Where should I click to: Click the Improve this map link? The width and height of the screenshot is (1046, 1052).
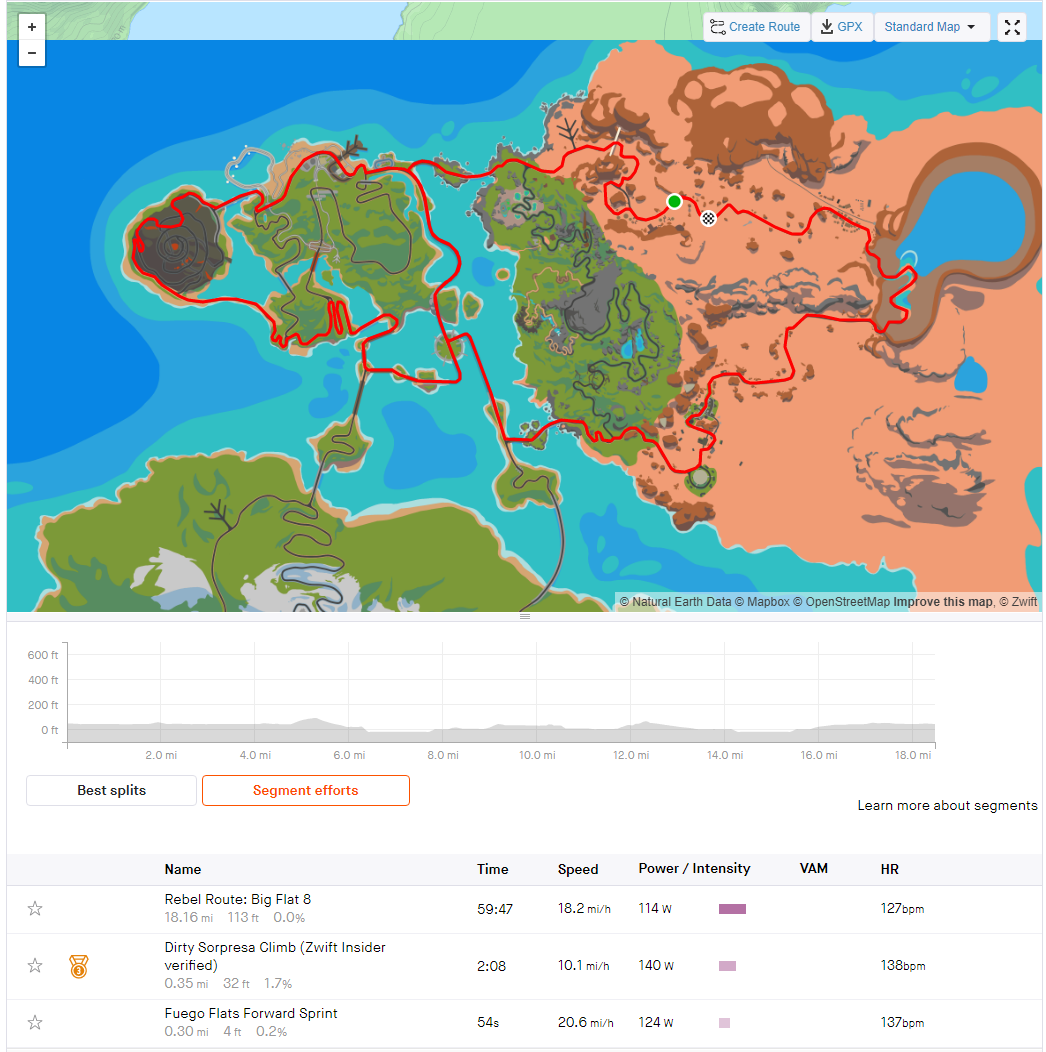coord(943,602)
